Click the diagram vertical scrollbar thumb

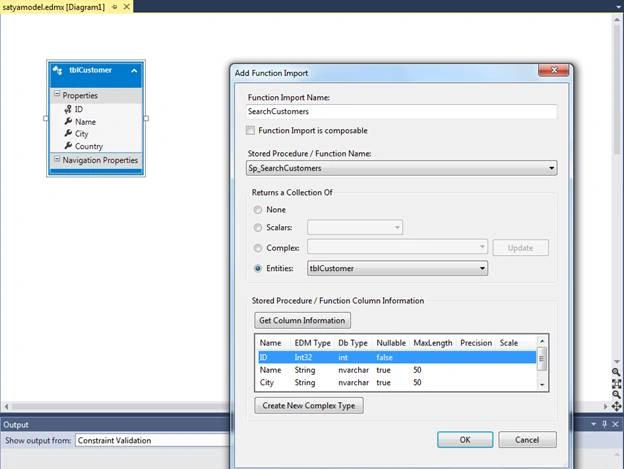(617, 90)
